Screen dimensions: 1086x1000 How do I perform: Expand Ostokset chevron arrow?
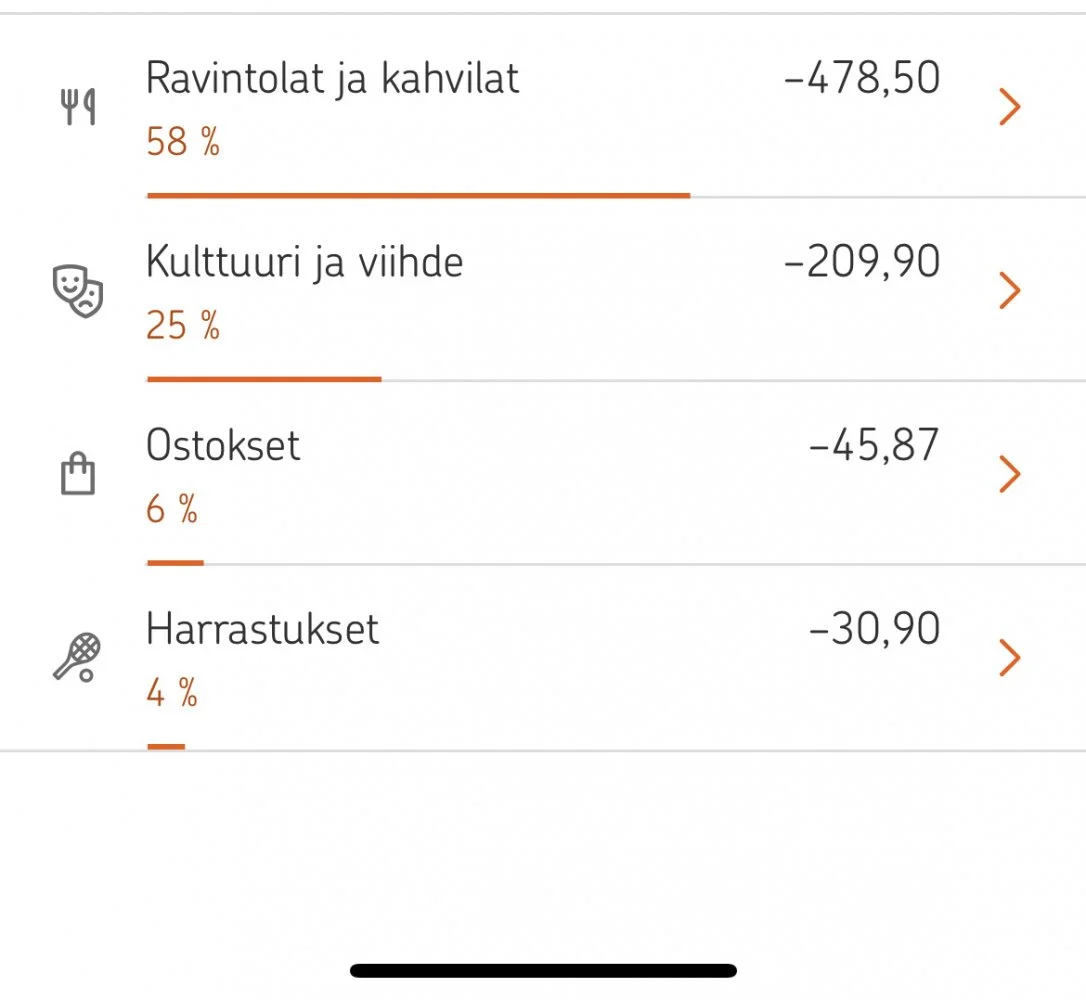point(1010,474)
